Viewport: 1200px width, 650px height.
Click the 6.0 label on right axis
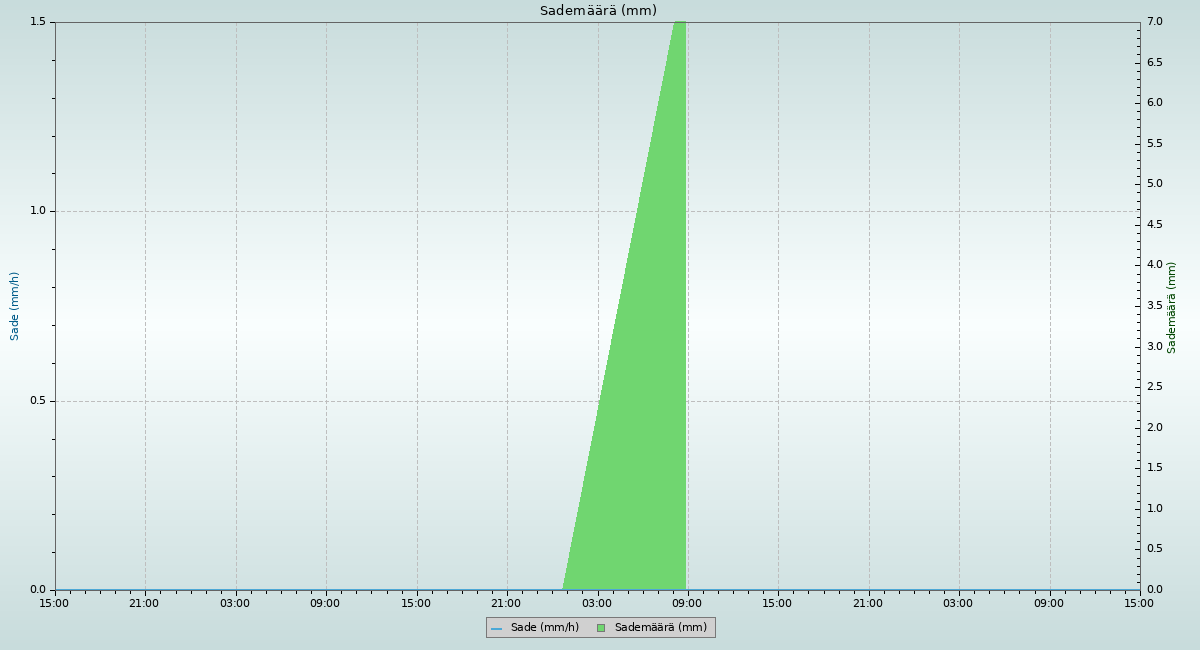point(1154,103)
